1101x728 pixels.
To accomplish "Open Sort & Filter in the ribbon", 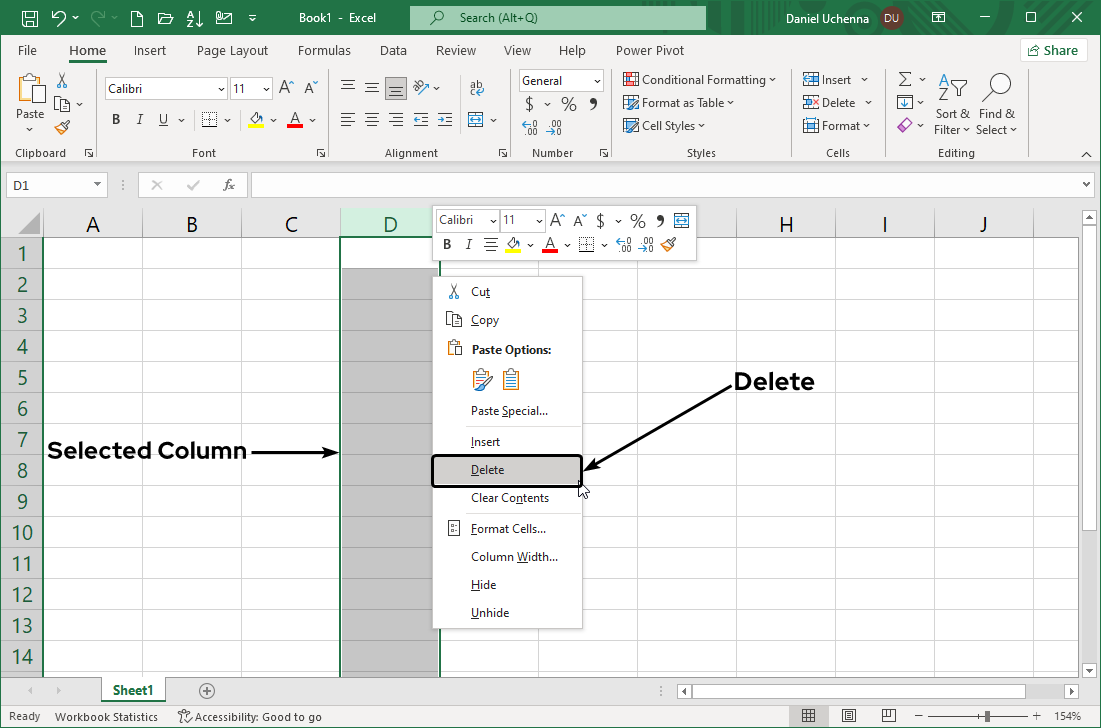I will (x=950, y=103).
